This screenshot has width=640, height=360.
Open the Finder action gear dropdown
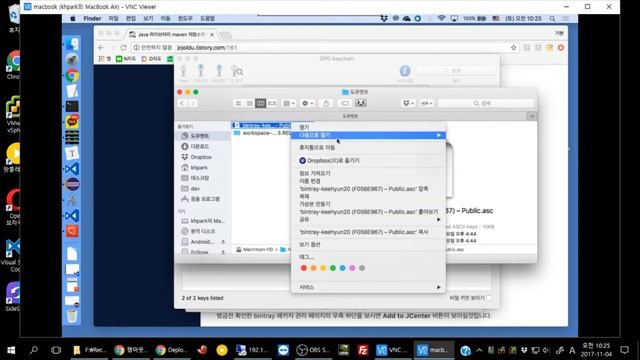click(x=307, y=103)
